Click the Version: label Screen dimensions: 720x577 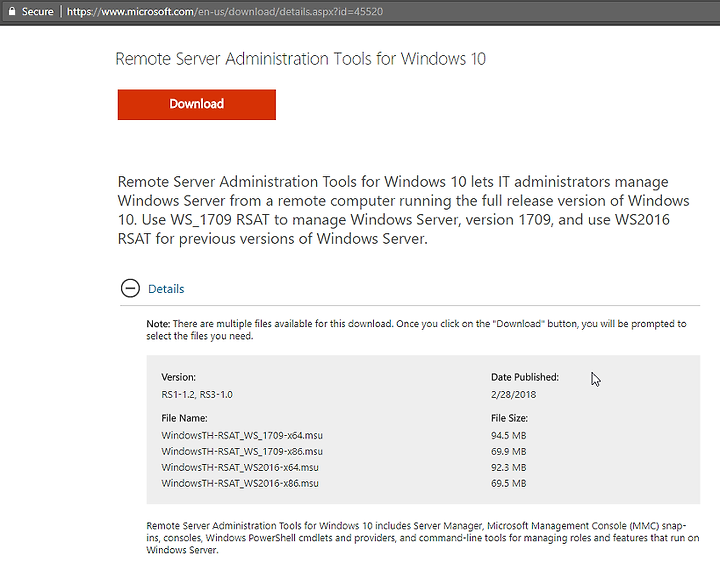179,377
